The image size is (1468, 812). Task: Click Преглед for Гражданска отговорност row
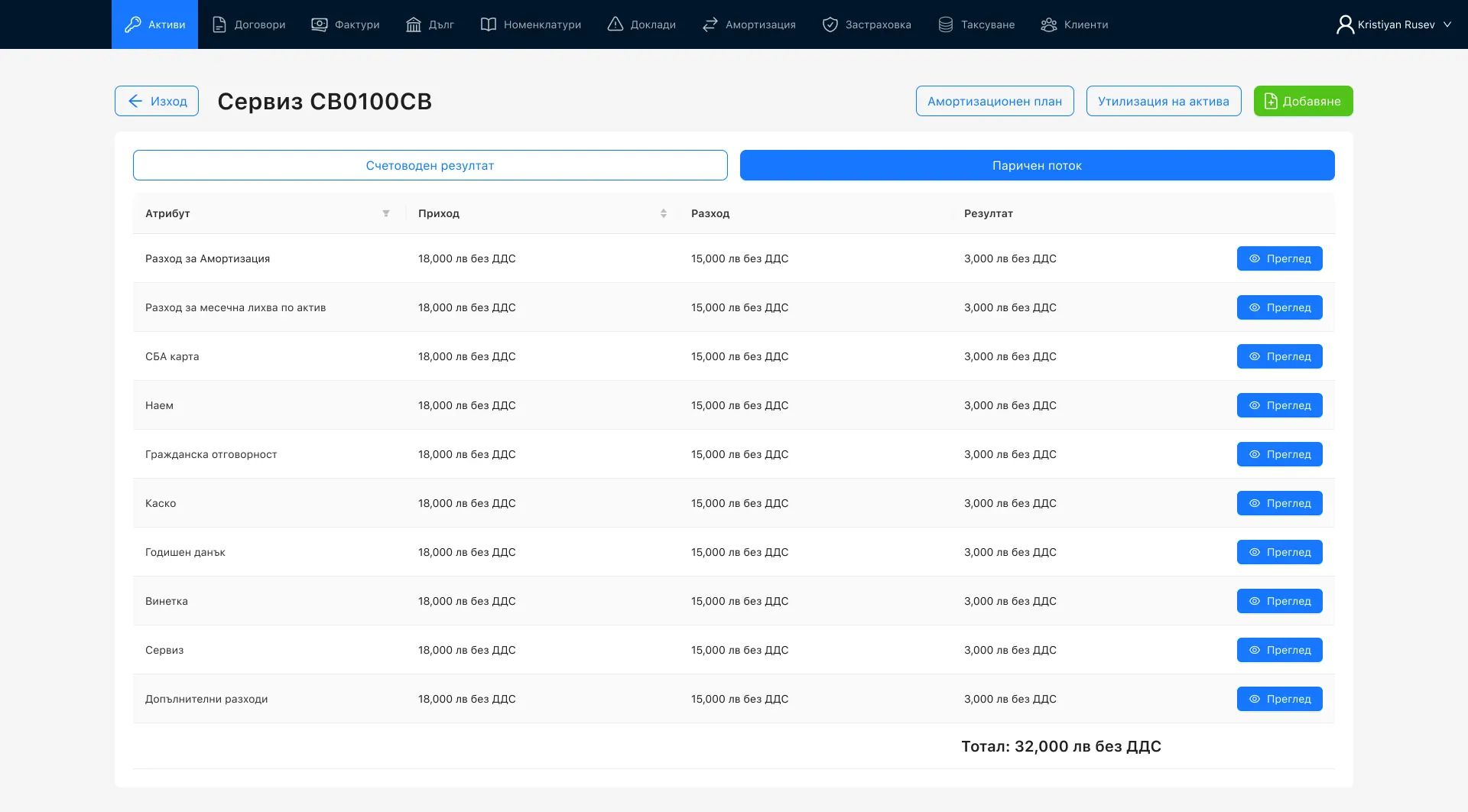(x=1280, y=454)
